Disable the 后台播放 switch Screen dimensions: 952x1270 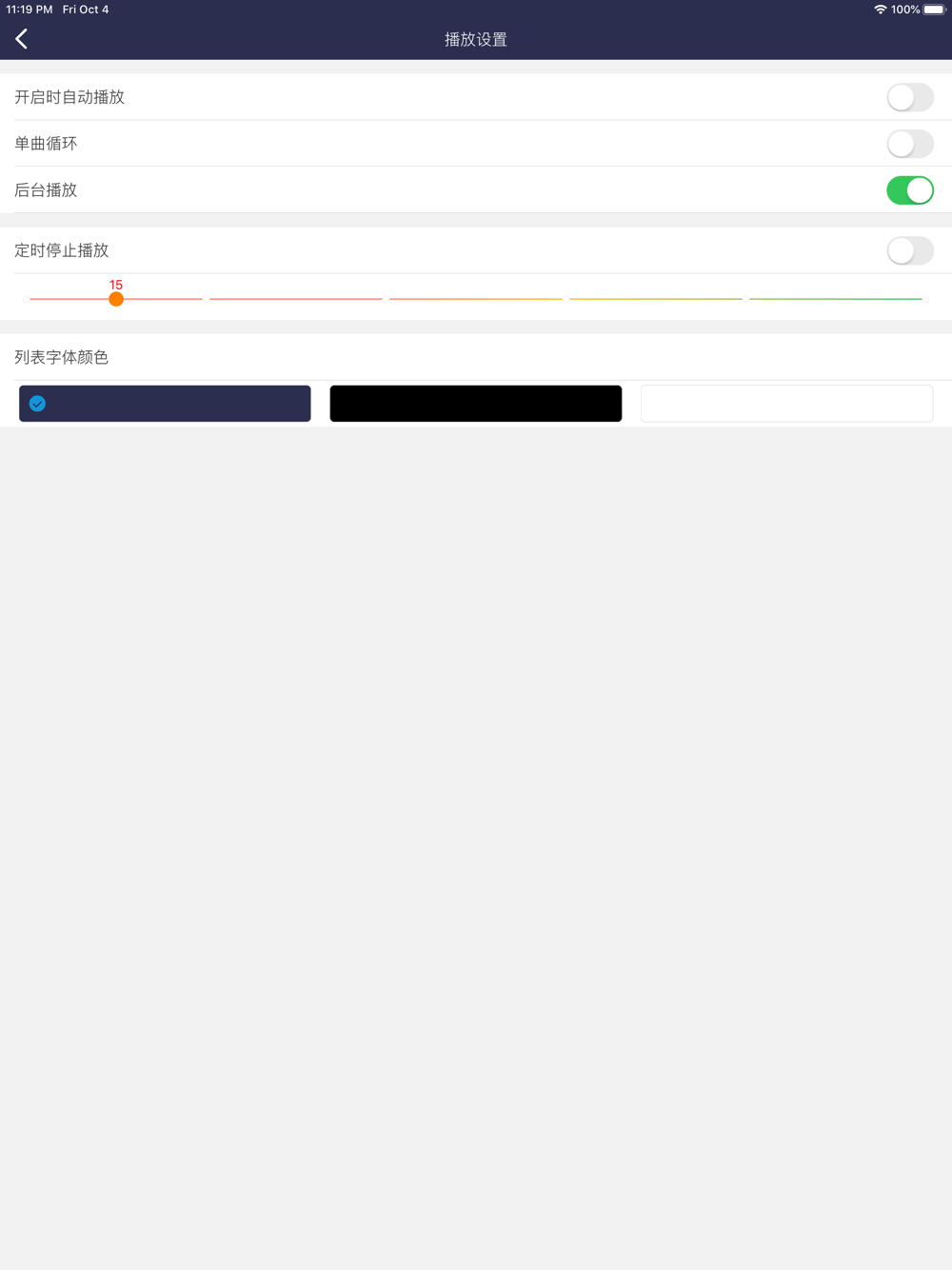pyautogui.click(x=910, y=190)
